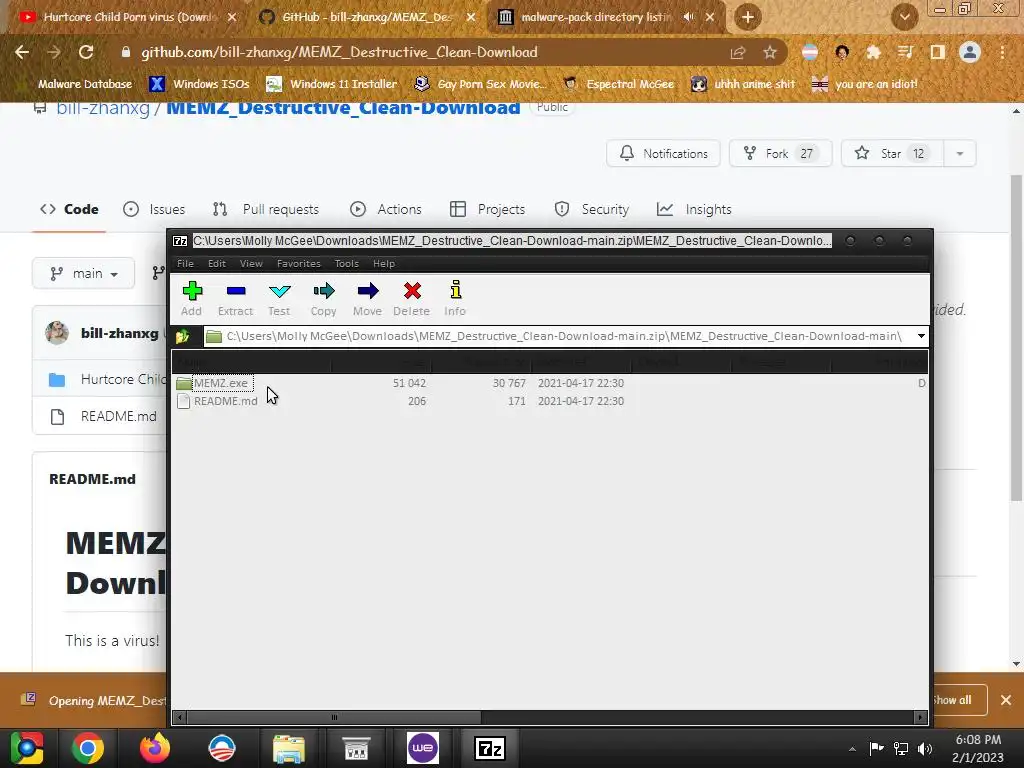This screenshot has height=768, width=1024.
Task: Run the Test tool in 7-Zip
Action: (x=279, y=299)
